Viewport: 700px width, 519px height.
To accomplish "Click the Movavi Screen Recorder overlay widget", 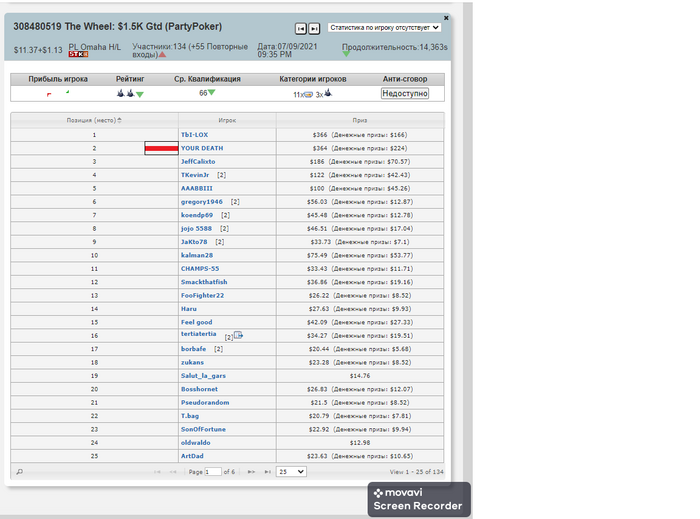I will pos(419,499).
